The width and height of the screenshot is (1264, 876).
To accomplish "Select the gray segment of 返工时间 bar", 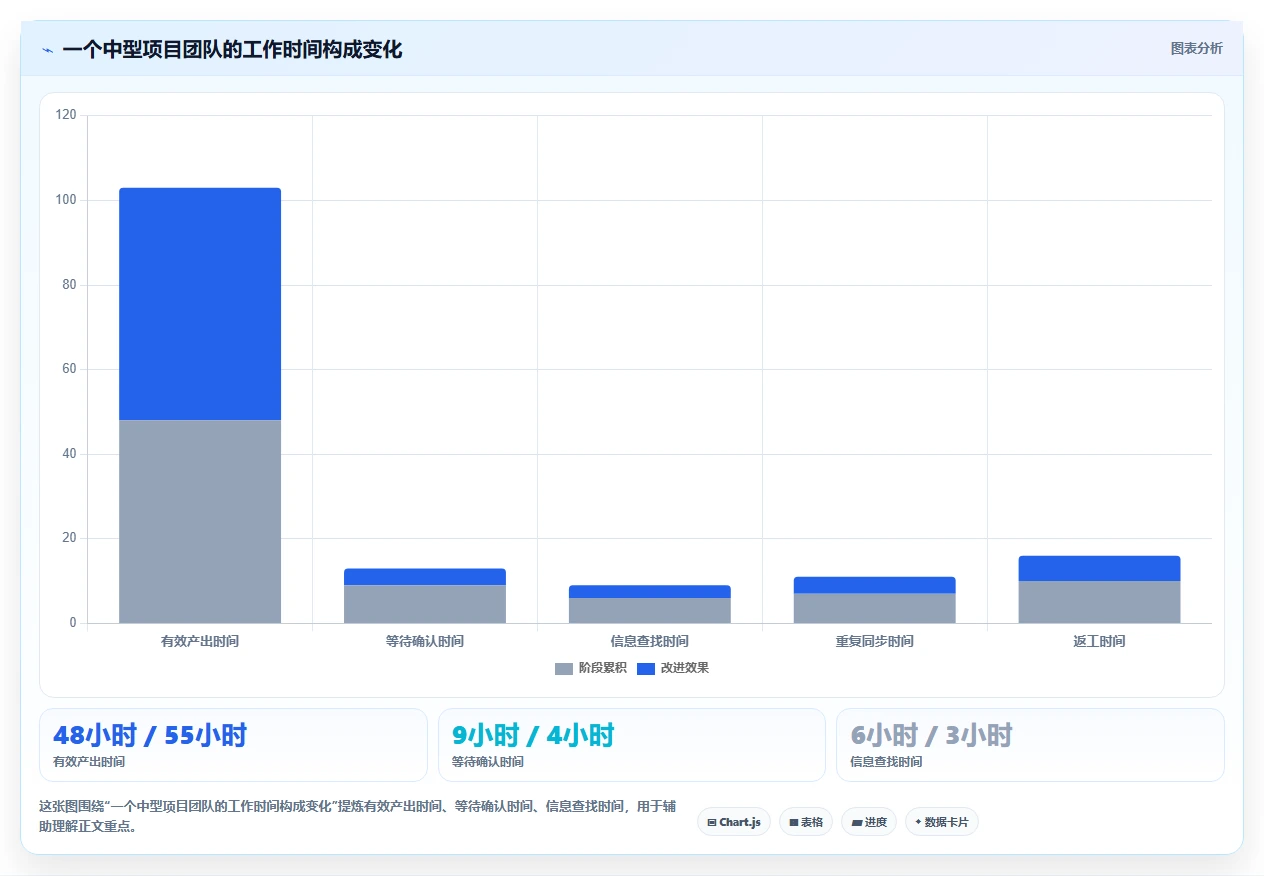I will pos(1100,602).
